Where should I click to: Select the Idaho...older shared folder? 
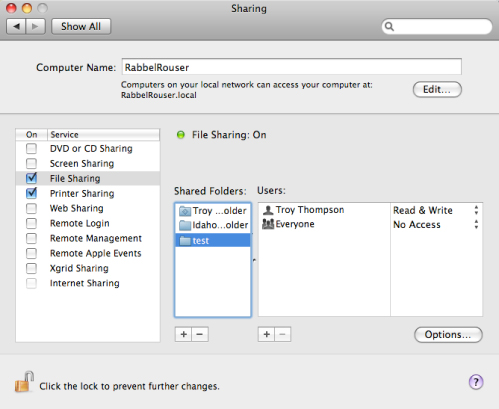click(213, 225)
